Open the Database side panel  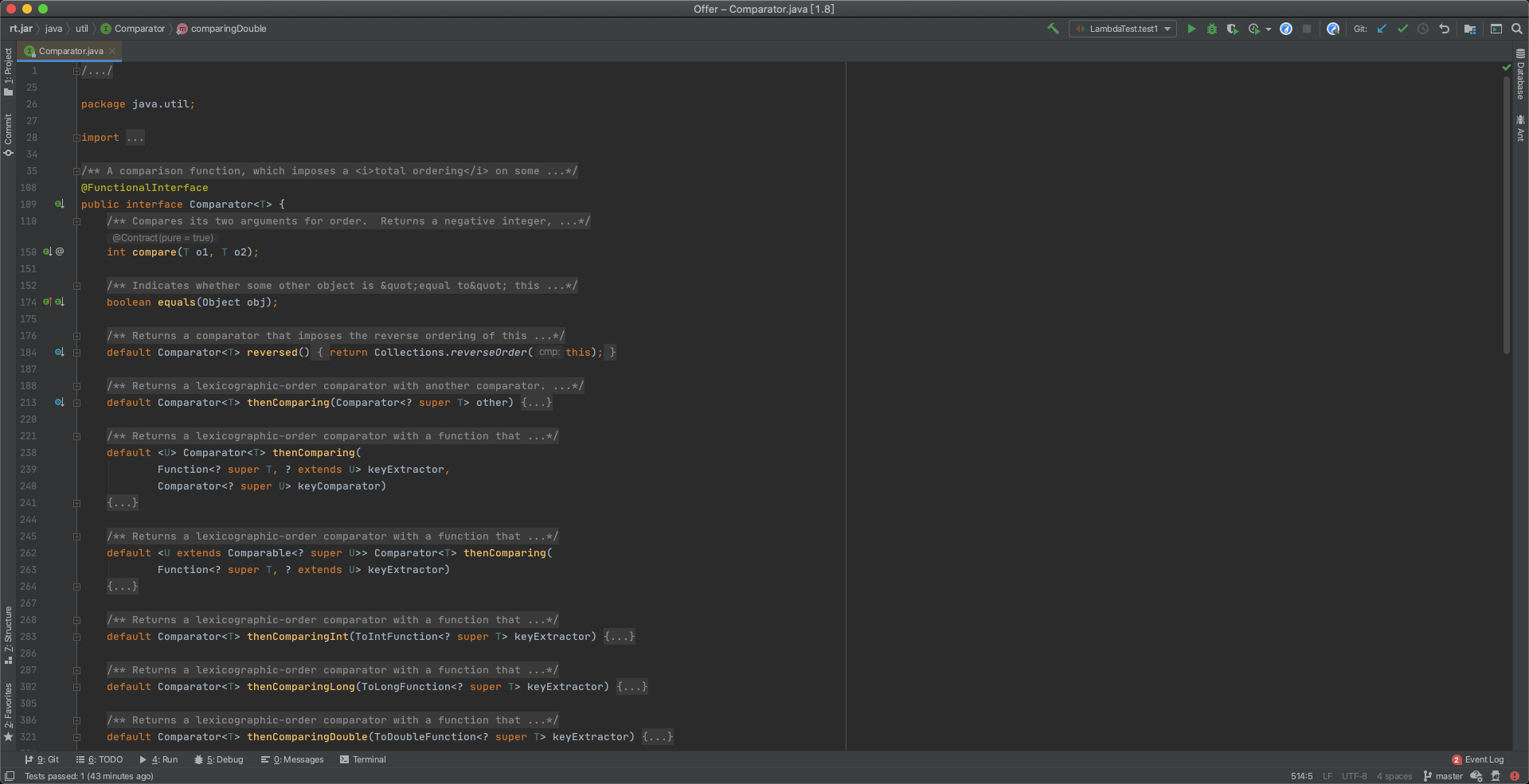[x=1520, y=74]
